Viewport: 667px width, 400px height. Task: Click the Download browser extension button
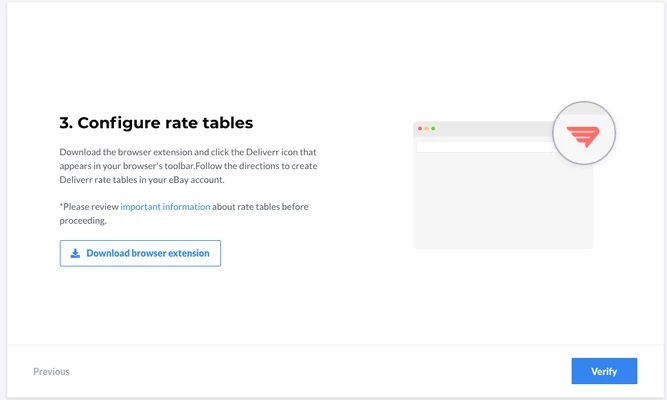140,253
